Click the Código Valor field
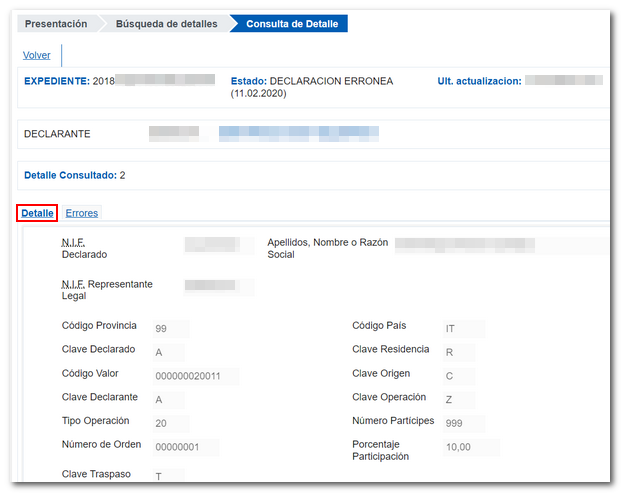 click(x=195, y=376)
